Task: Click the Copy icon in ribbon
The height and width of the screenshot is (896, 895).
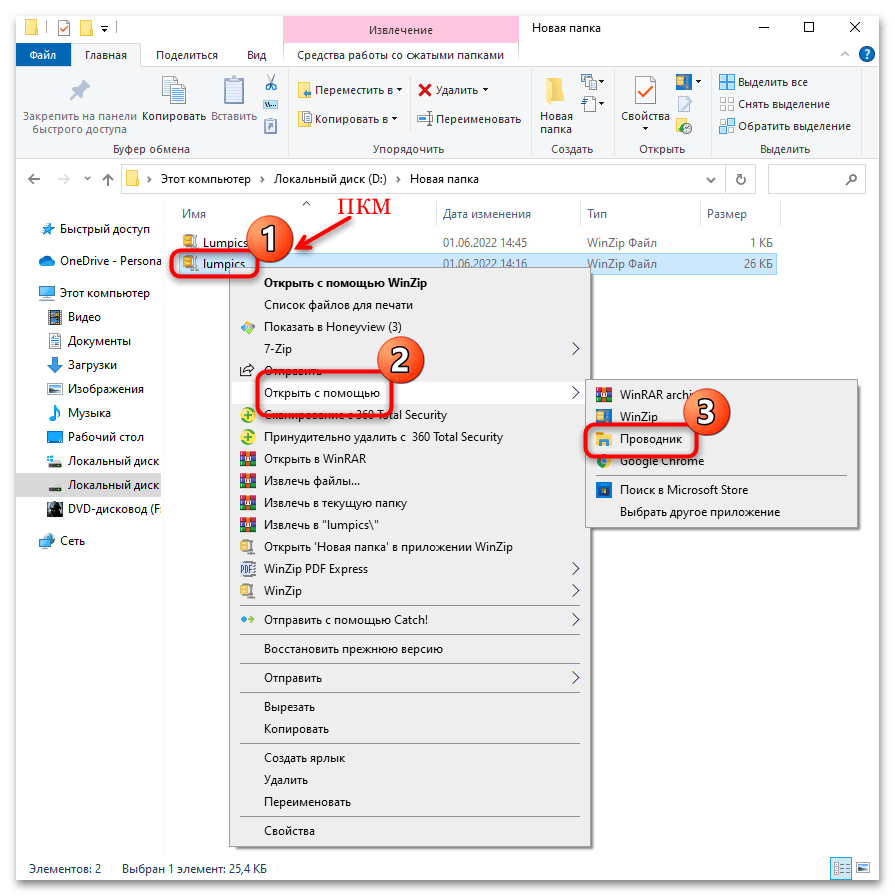Action: pos(174,93)
